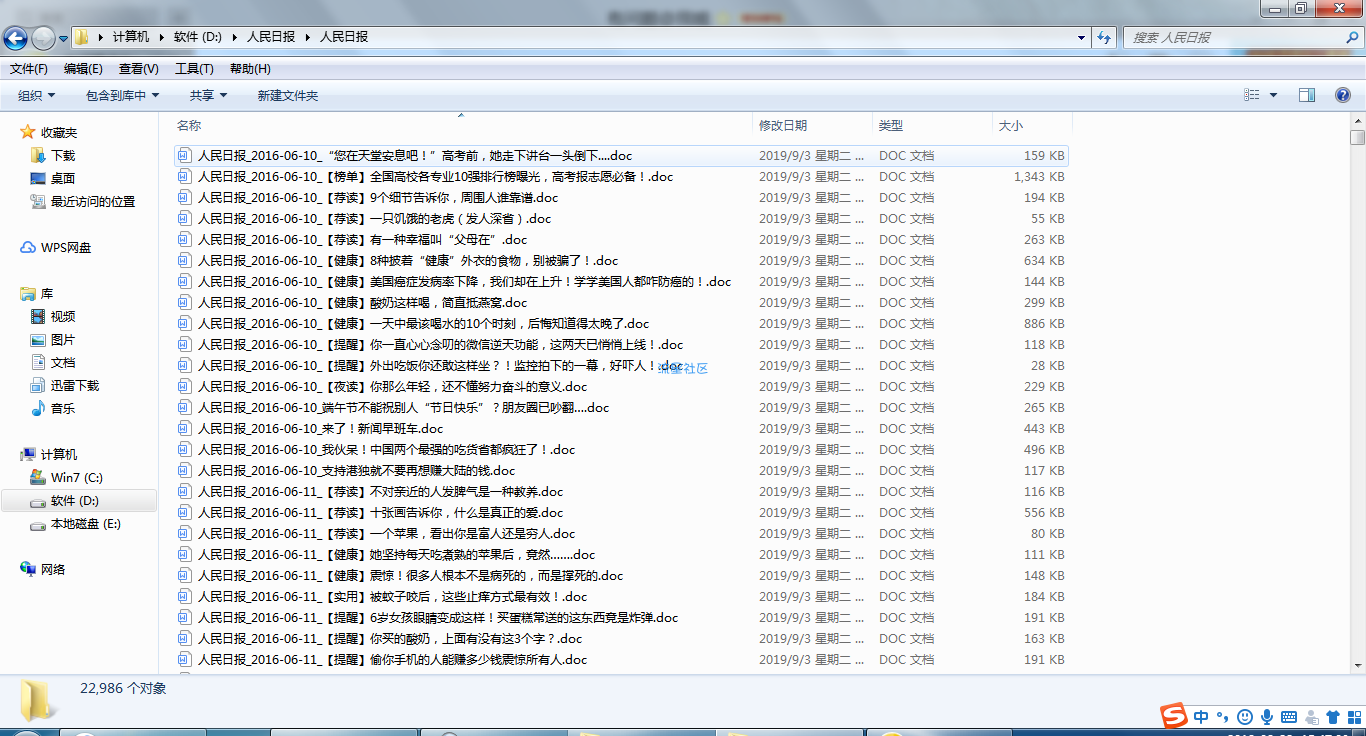The image size is (1366, 736).
Task: Click the vertical scrollbar up arrow
Action: coord(1357,120)
